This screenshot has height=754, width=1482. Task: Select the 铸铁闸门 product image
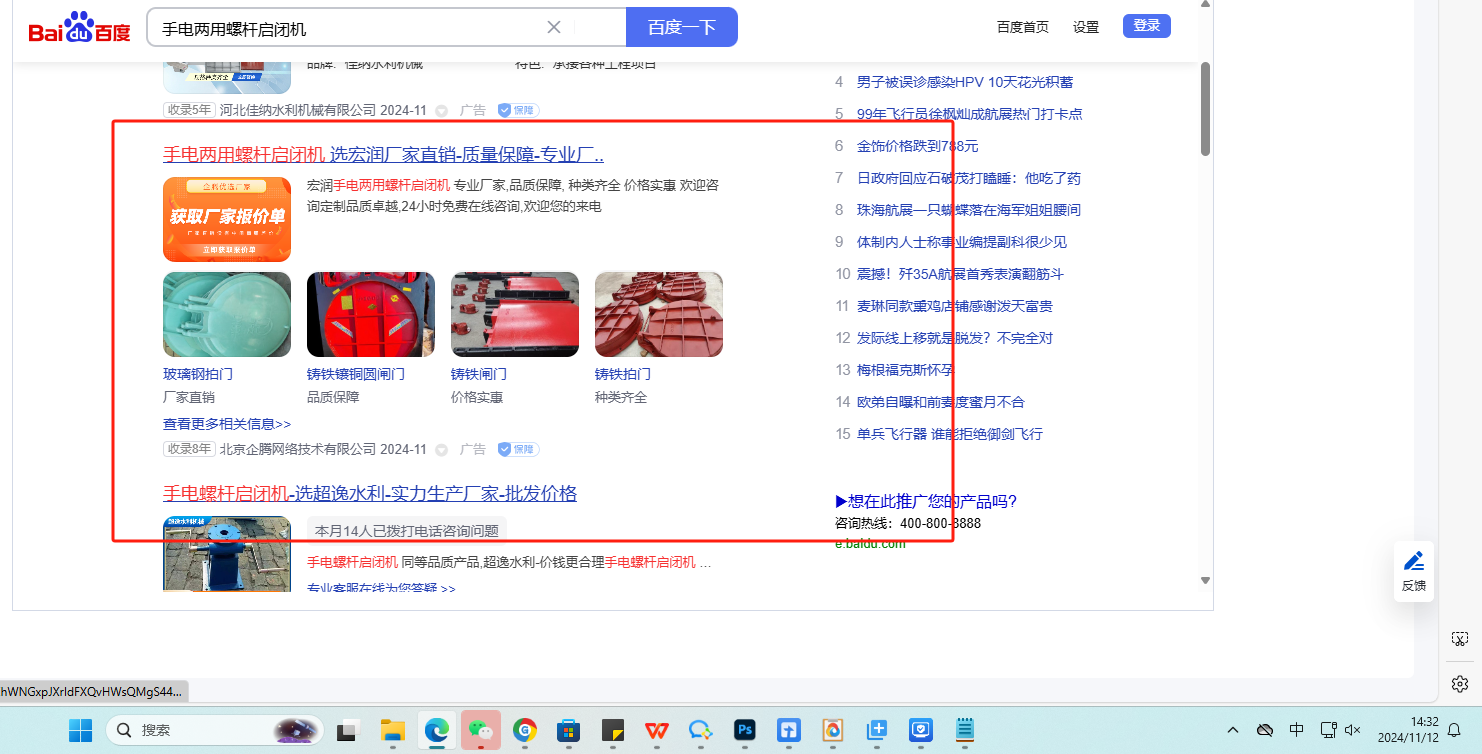point(515,315)
